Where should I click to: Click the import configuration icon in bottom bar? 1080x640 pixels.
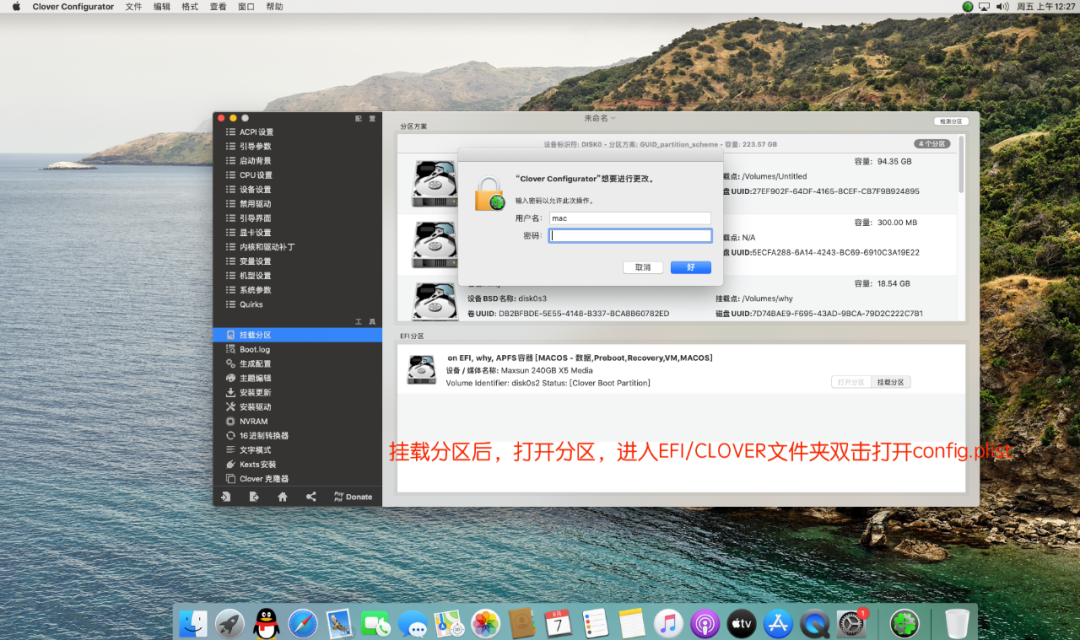pos(226,497)
